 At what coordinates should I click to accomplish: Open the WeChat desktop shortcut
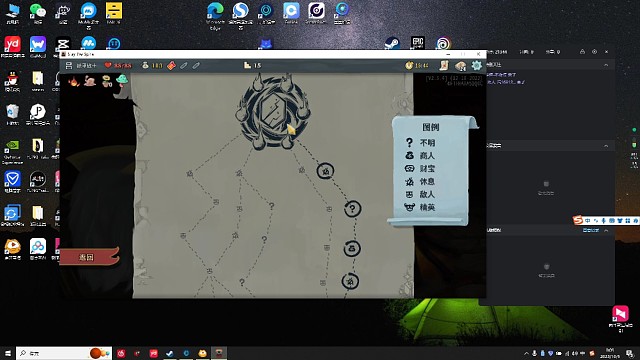(38, 13)
